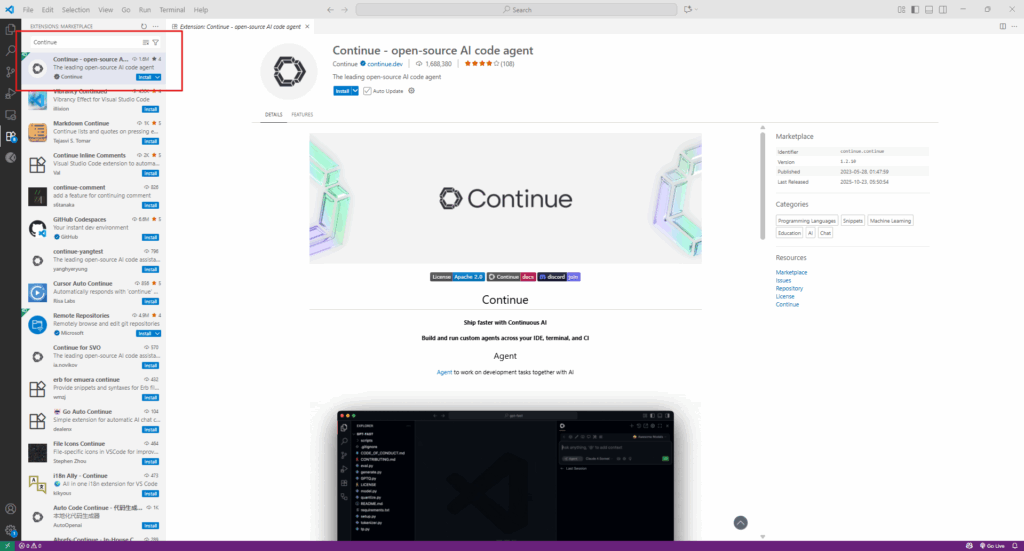Open Customize Layout icon in title bar
Image resolution: width=1024 pixels, height=551 pixels.
pyautogui.click(x=901, y=10)
